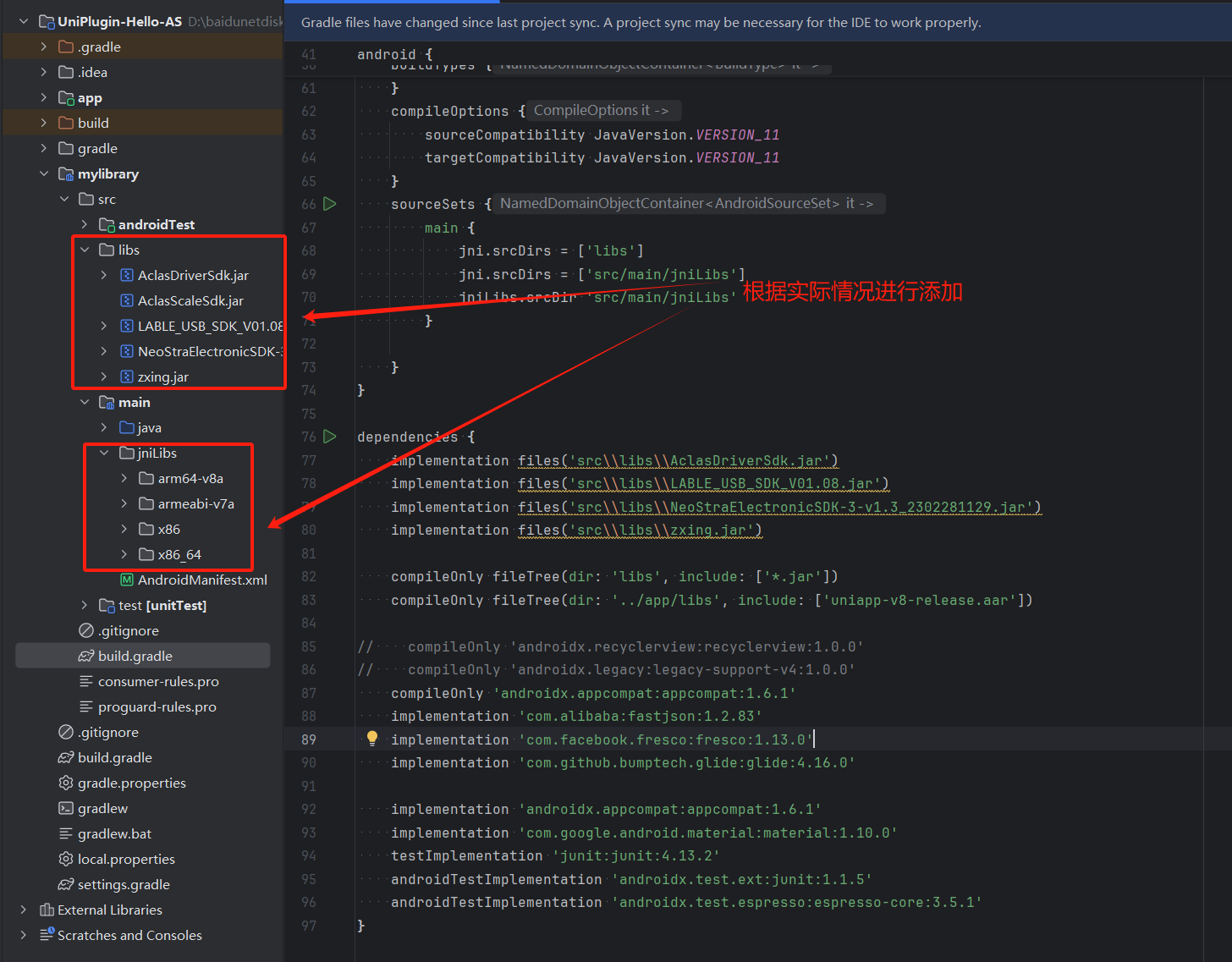Click the targetCompatibility line
This screenshot has height=962, width=1232.
click(x=602, y=157)
